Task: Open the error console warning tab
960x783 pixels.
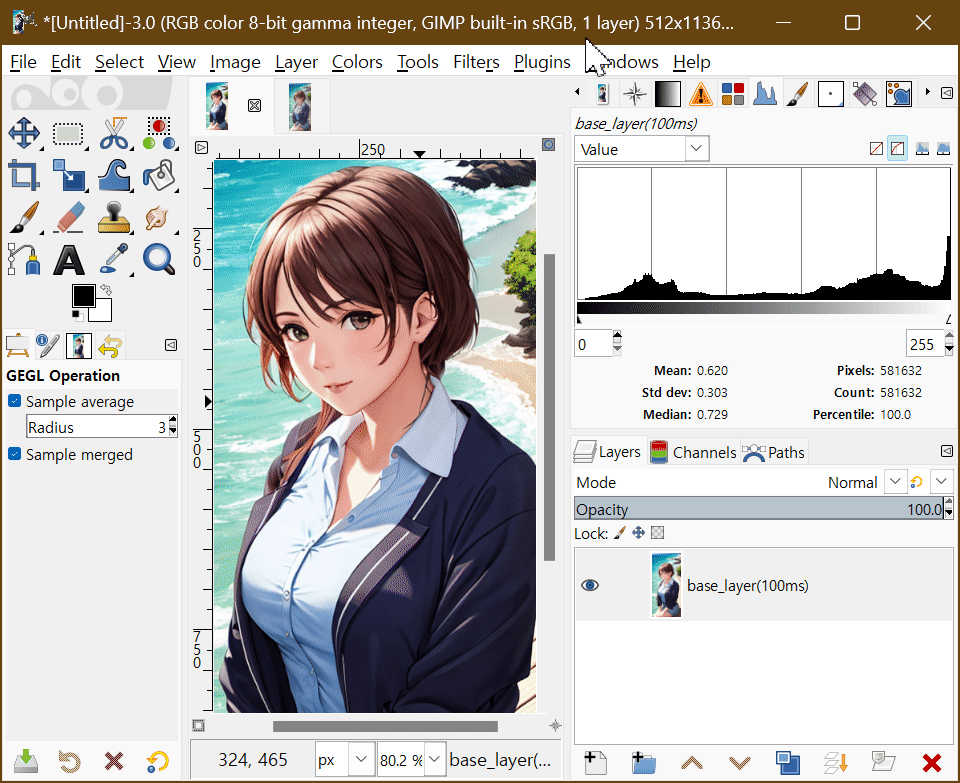Action: [x=700, y=94]
